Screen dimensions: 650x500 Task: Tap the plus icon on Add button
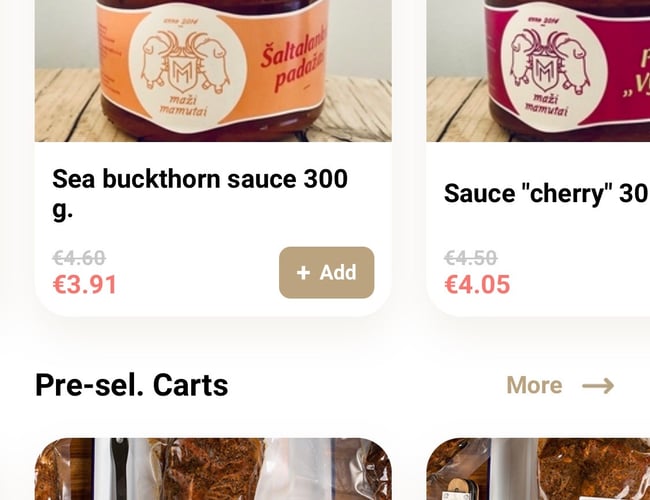tap(303, 273)
